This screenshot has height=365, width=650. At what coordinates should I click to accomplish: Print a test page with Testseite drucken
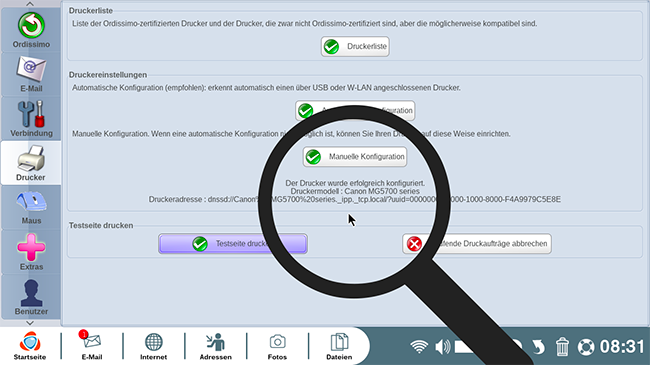[233, 243]
